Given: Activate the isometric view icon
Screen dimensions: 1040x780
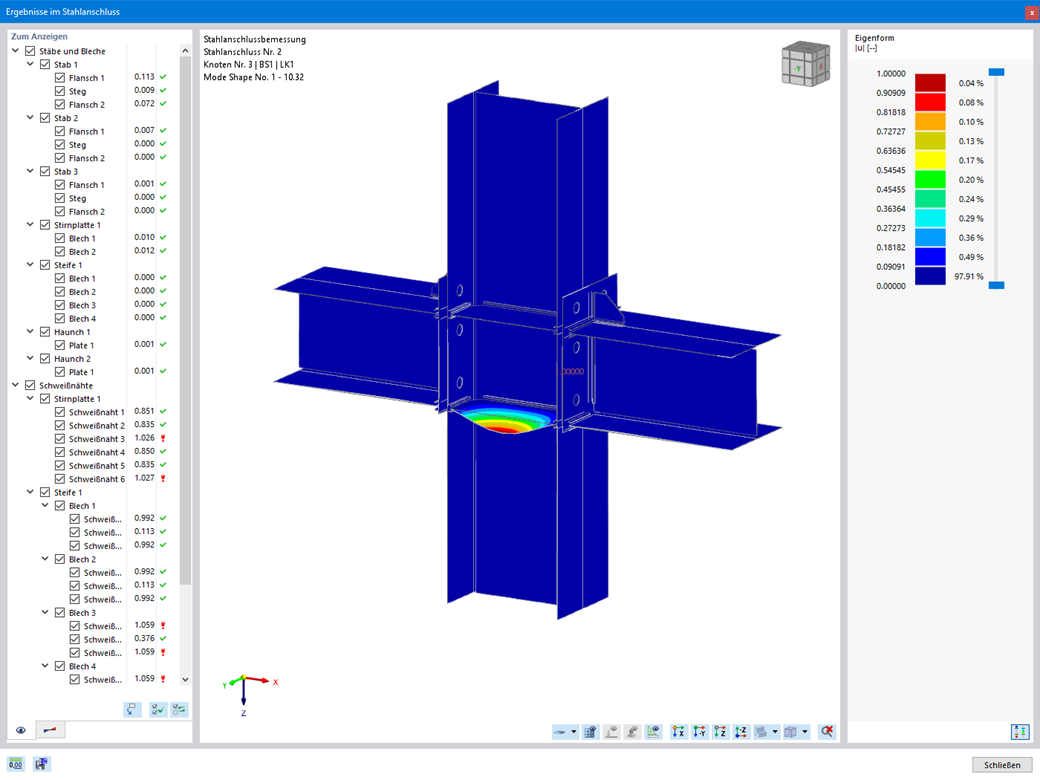Looking at the screenshot, I should click(x=790, y=731).
